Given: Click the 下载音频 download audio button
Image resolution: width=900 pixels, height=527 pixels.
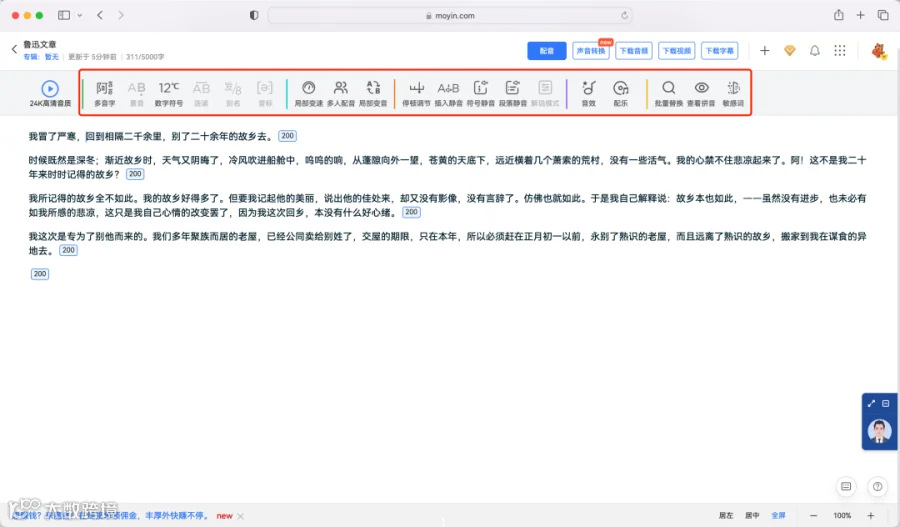Looking at the screenshot, I should click(x=634, y=51).
